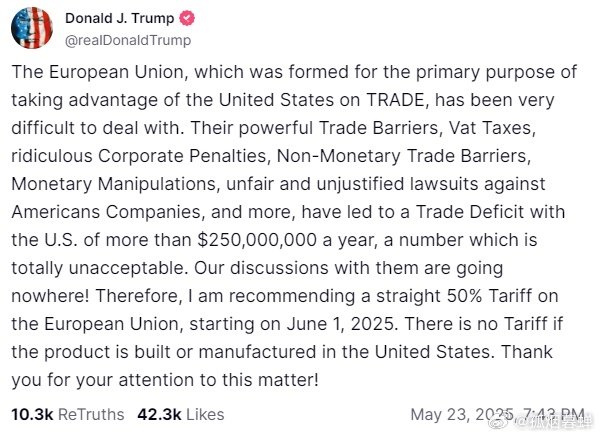Click the capitalized word TRADE
Viewport: 600px width, 437px height.
tap(395, 100)
